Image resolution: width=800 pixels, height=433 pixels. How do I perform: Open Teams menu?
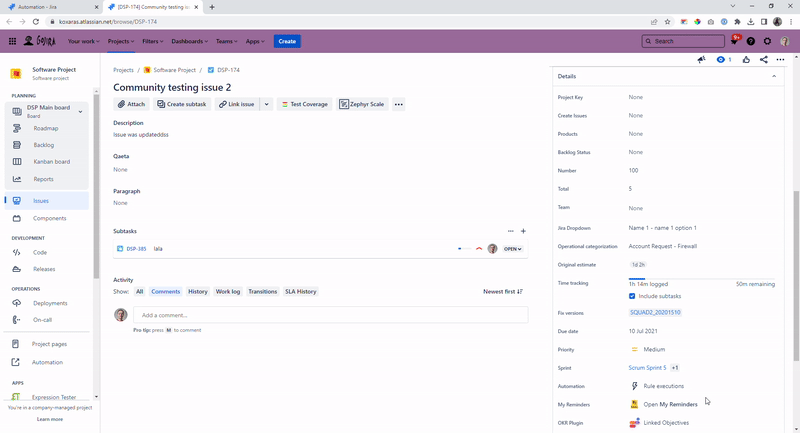pyautogui.click(x=227, y=41)
